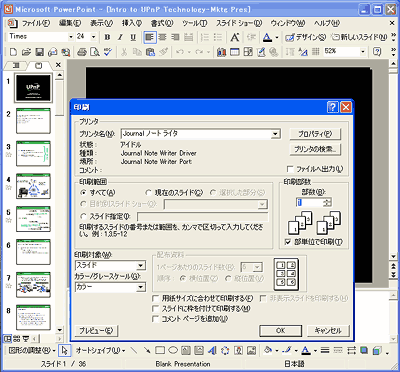This screenshot has height=372, width=400.
Task: Select the Arrow drawing tool
Action: tap(147, 350)
